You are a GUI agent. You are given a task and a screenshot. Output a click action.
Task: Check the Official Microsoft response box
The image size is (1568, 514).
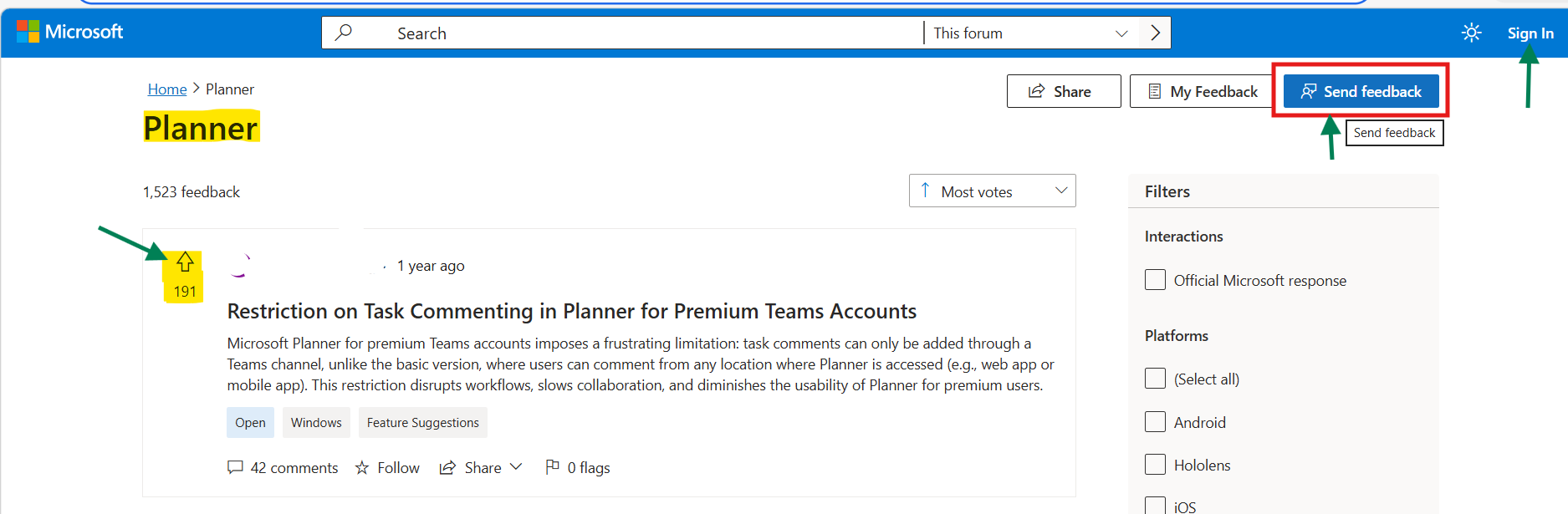[1155, 280]
